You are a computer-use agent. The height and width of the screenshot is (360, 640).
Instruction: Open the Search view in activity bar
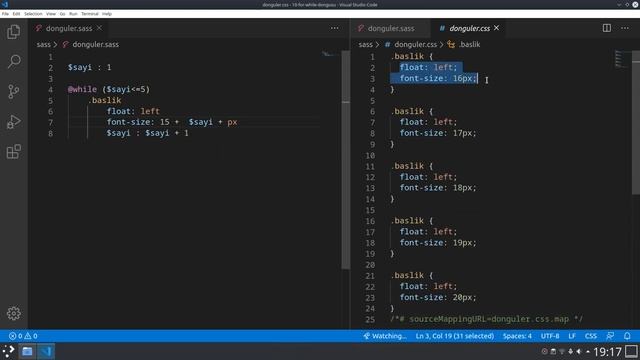coord(13,62)
